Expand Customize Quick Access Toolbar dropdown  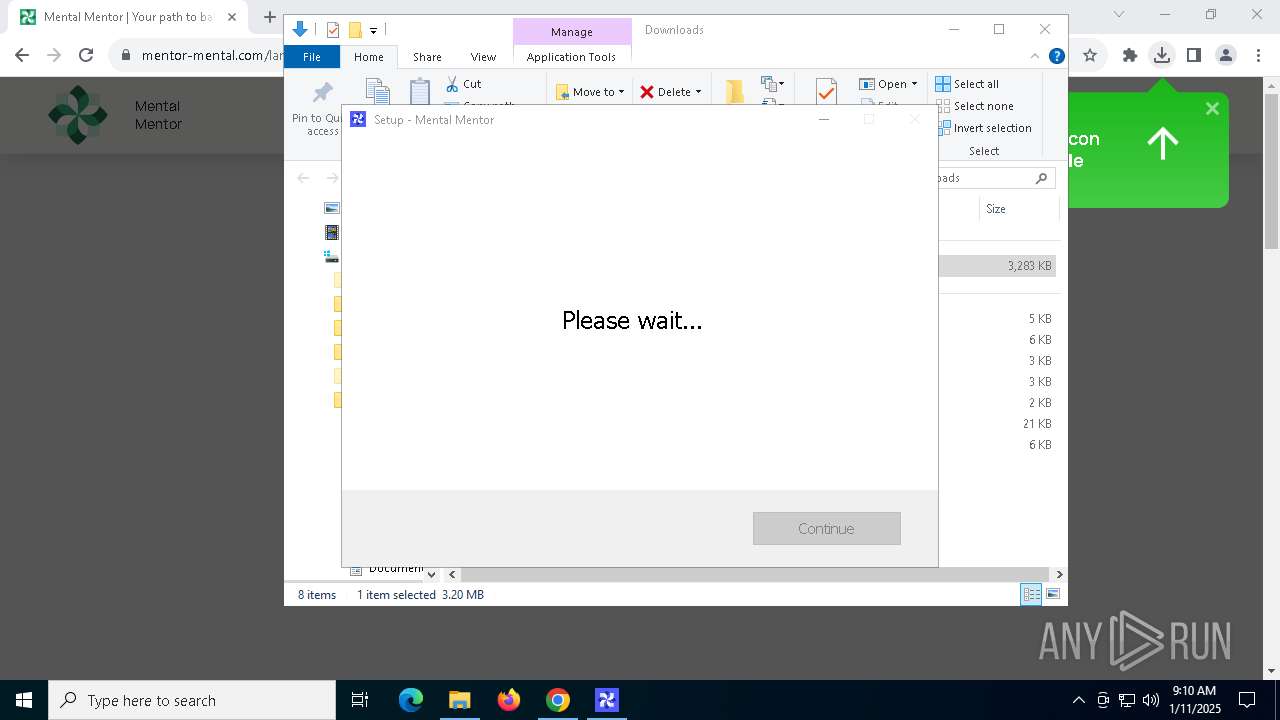pyautogui.click(x=373, y=31)
